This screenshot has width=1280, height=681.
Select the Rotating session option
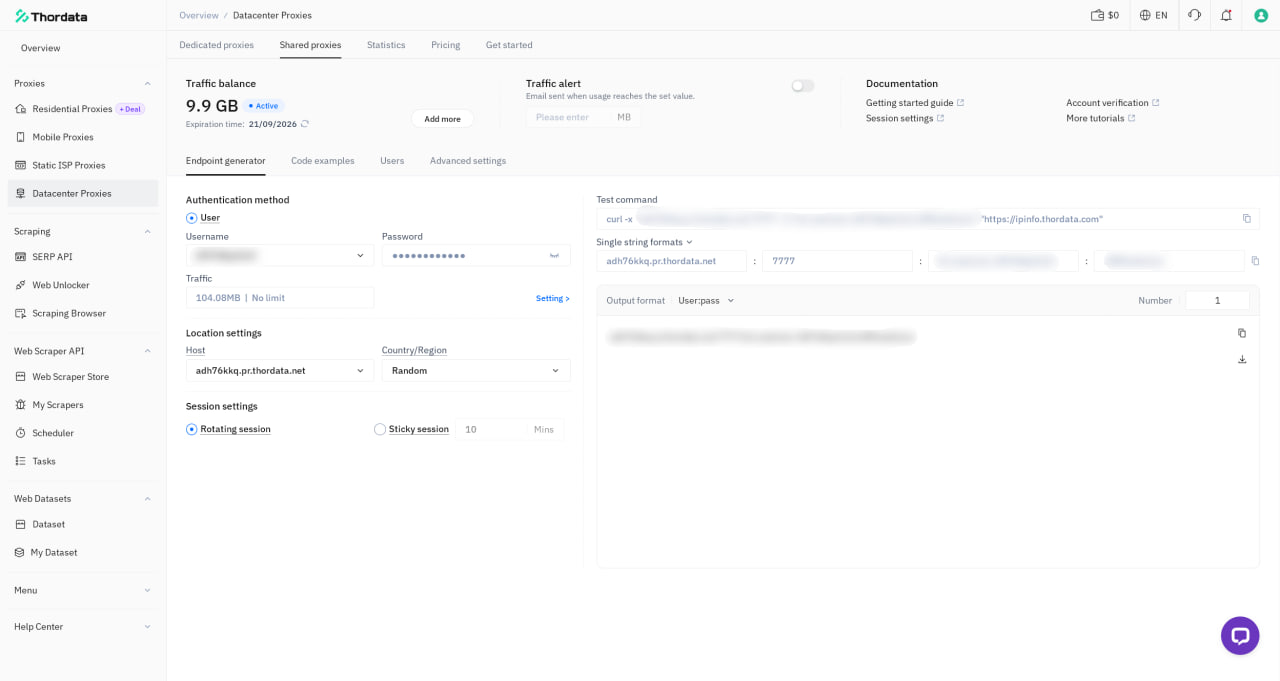(228, 429)
